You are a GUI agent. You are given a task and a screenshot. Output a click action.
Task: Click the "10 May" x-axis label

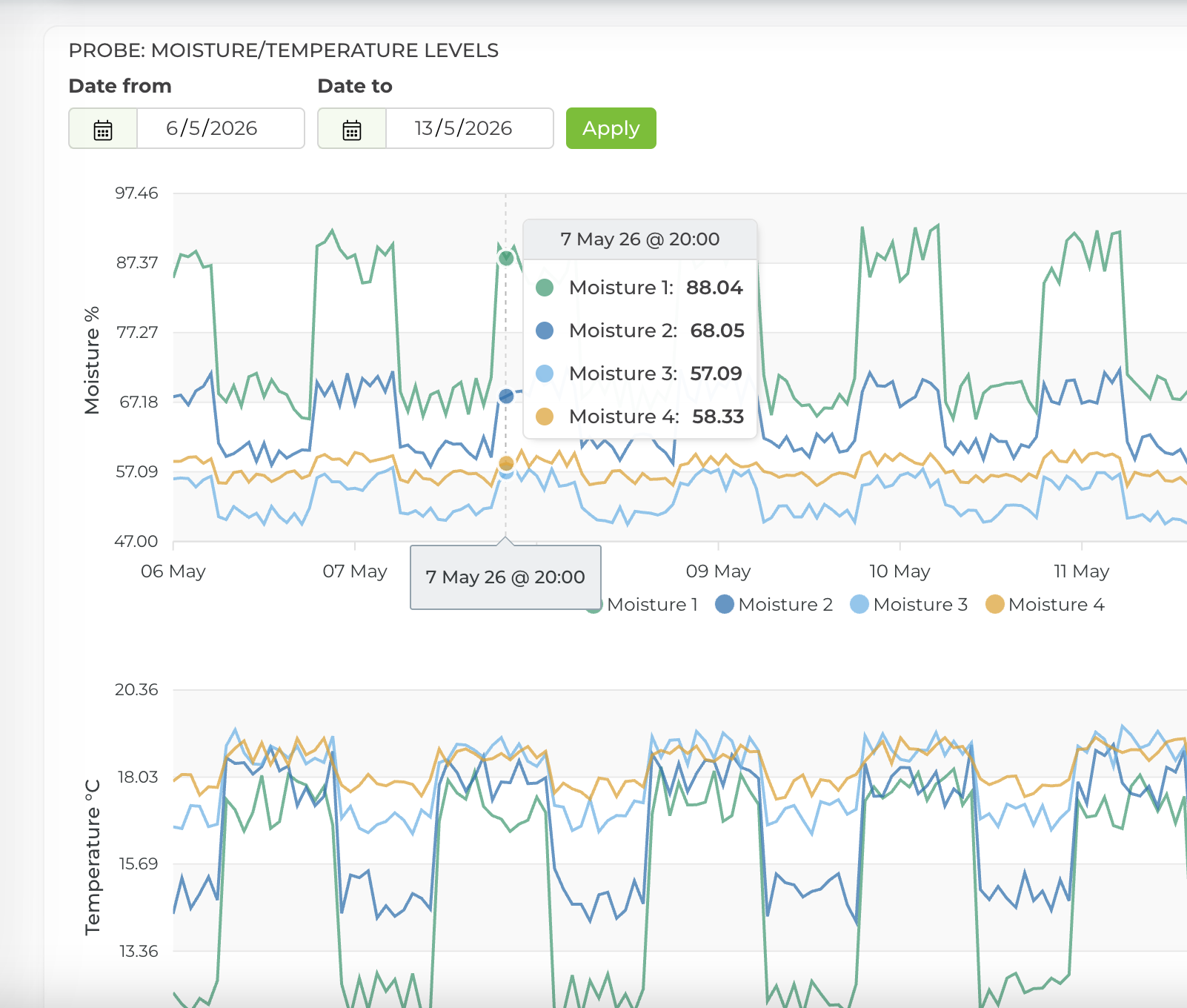coord(900,571)
